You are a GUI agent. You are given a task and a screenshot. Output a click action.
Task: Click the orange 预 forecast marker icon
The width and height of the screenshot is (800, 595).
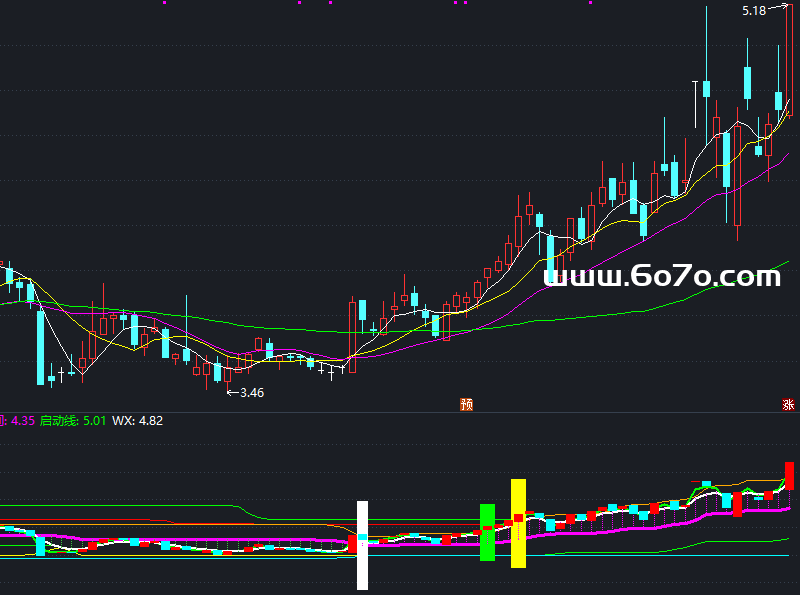466,404
